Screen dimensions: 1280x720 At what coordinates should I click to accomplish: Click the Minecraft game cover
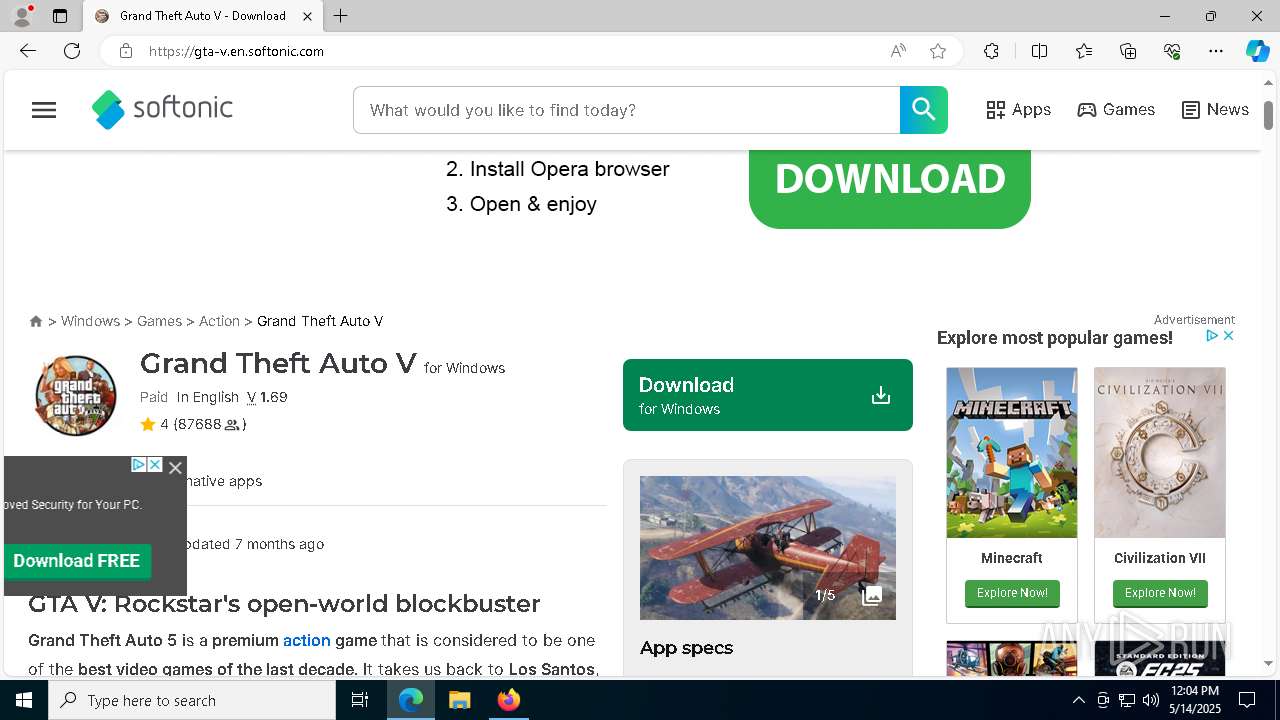(1011, 452)
